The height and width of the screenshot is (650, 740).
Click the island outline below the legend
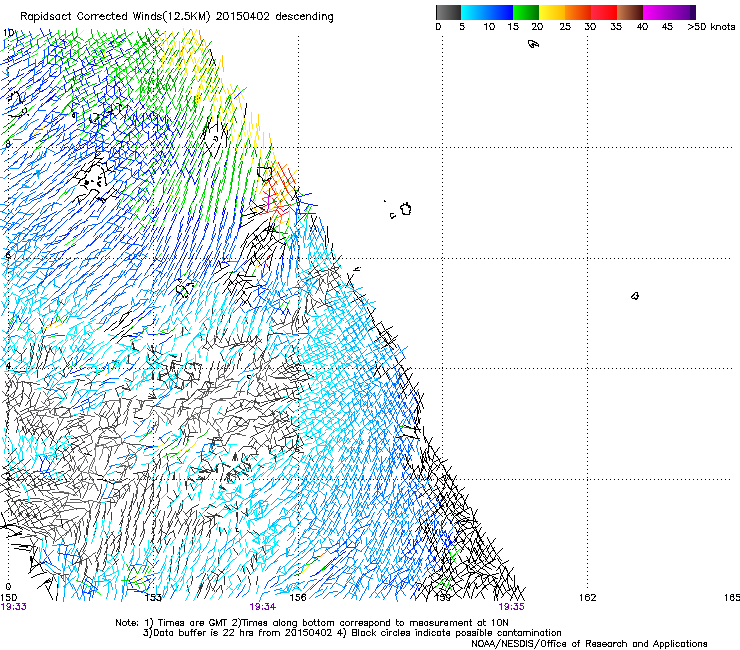pos(533,44)
